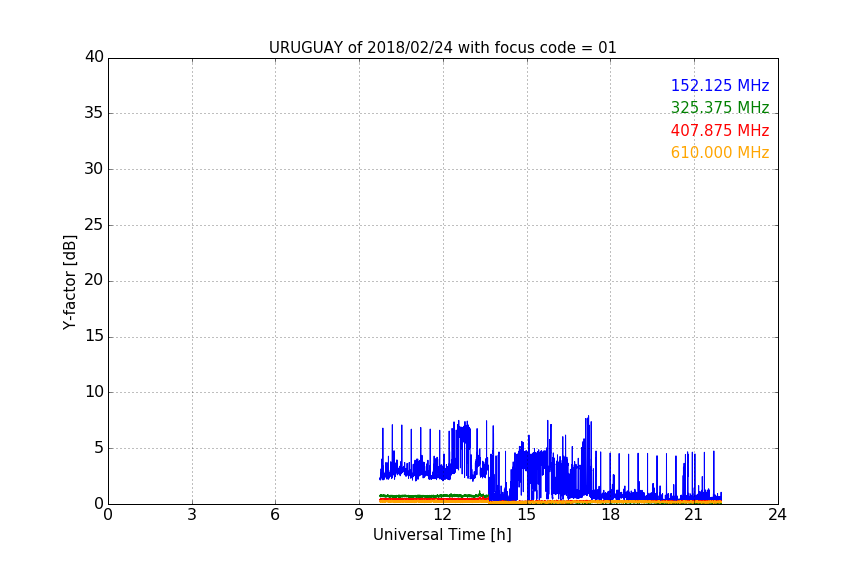
Task: Click the y-axis tick value '35'
Action: pos(94,113)
